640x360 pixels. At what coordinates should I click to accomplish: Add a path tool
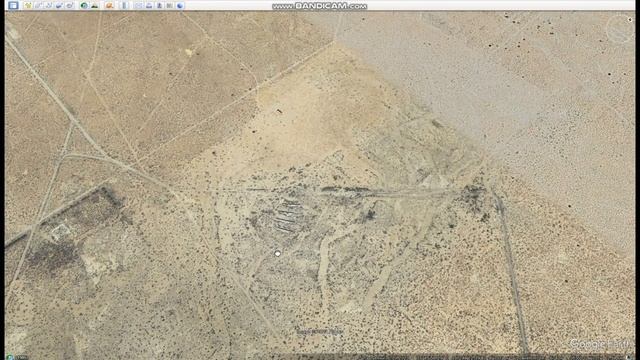coord(49,5)
